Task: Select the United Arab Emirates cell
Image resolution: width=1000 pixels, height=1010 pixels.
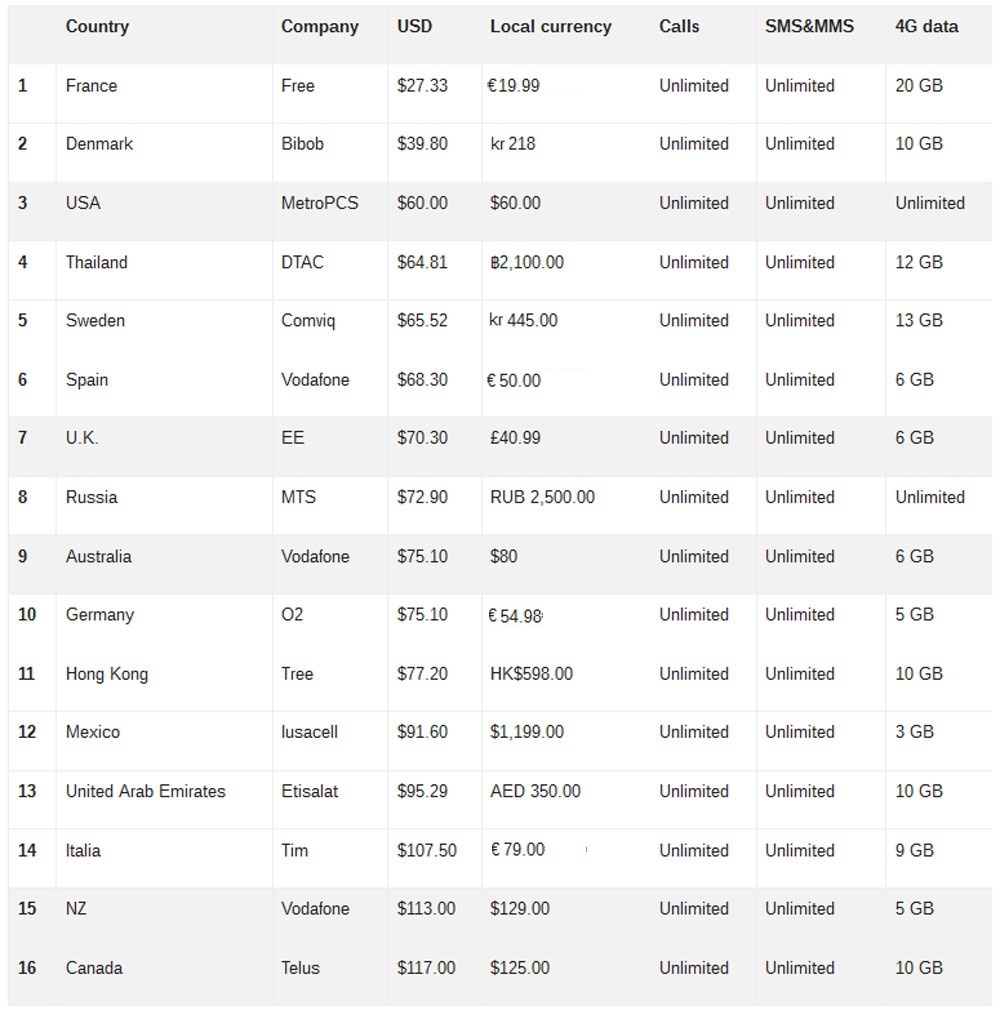Action: (x=146, y=791)
